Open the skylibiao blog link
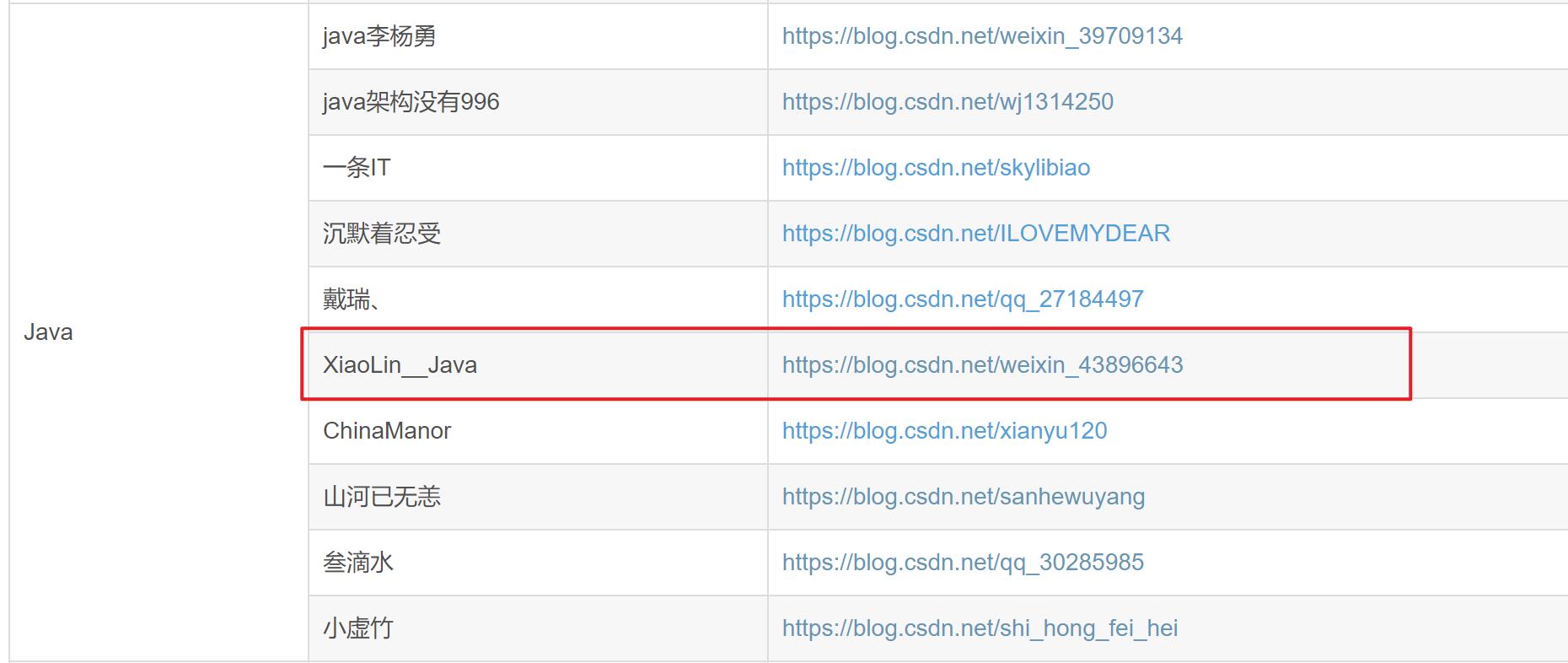 point(936,168)
